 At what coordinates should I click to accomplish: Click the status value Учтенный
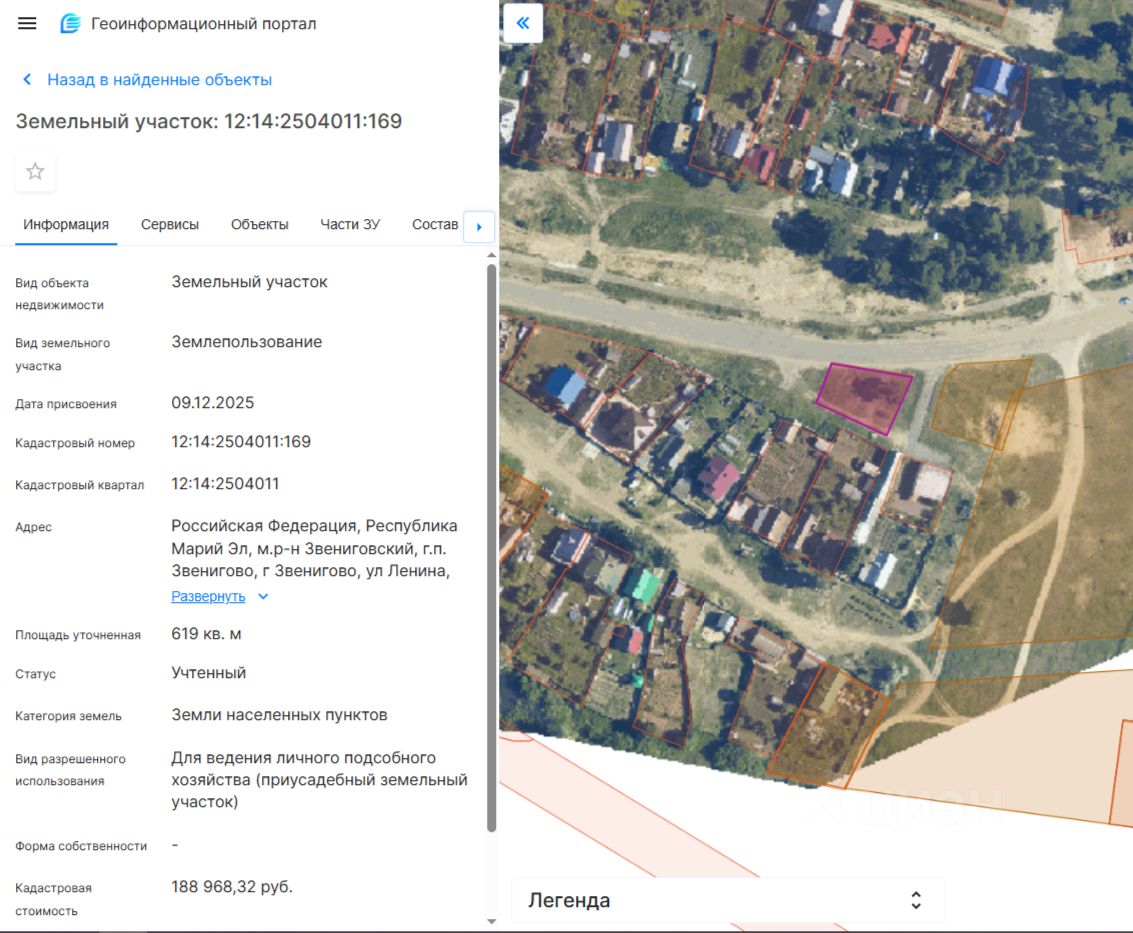[x=208, y=673]
